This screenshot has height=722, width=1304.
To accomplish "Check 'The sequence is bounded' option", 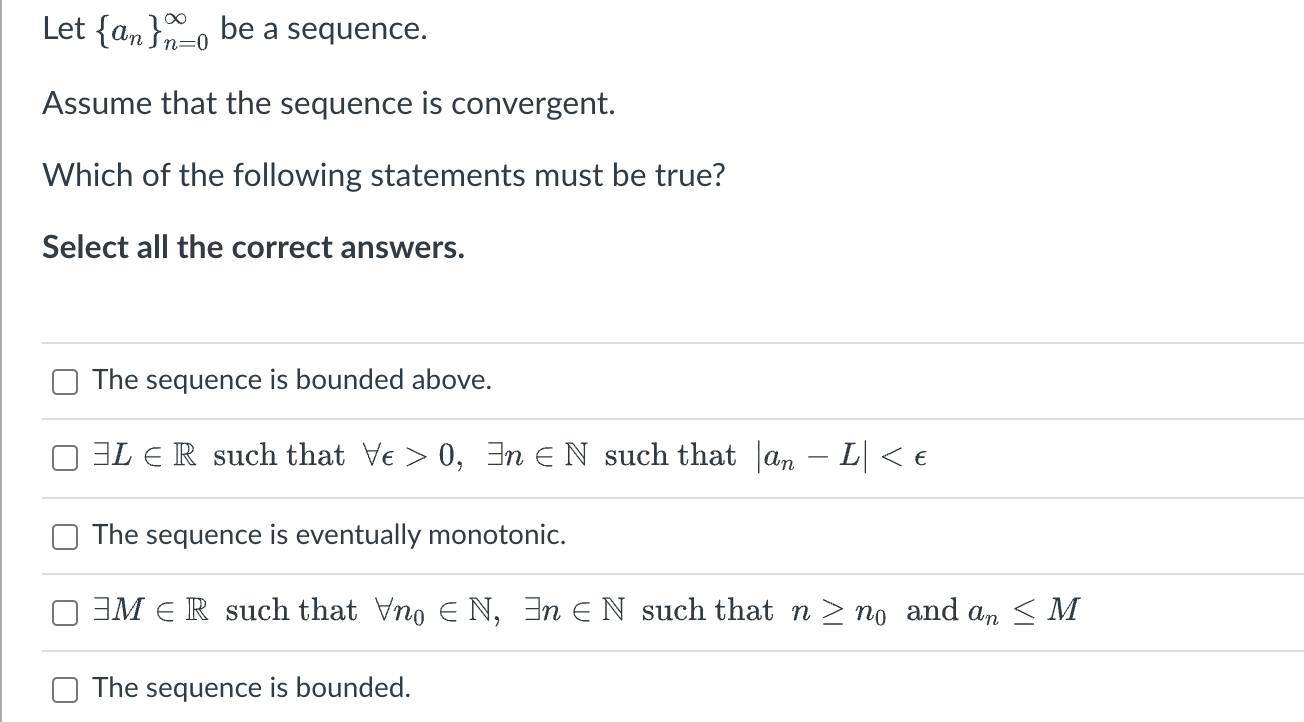I will pyautogui.click(x=64, y=688).
